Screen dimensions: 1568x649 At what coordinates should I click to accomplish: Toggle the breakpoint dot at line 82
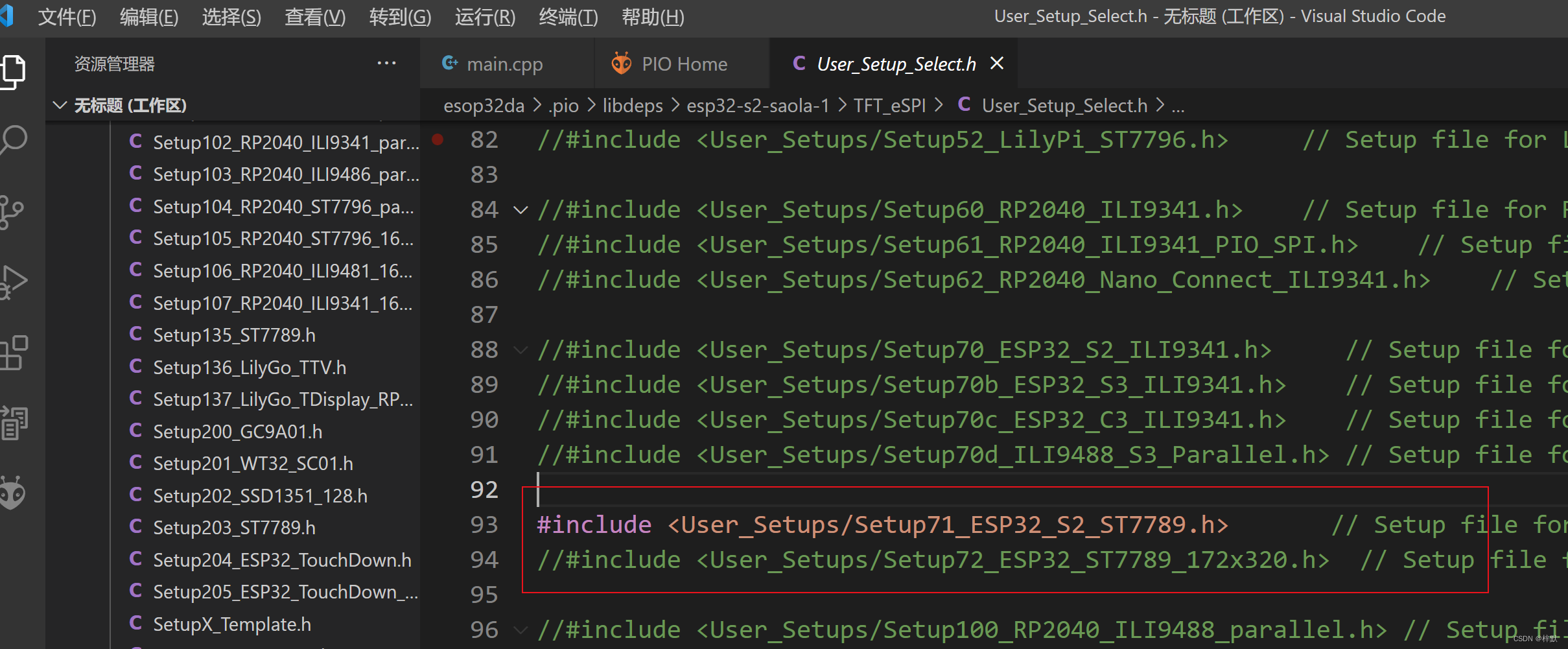pos(439,139)
